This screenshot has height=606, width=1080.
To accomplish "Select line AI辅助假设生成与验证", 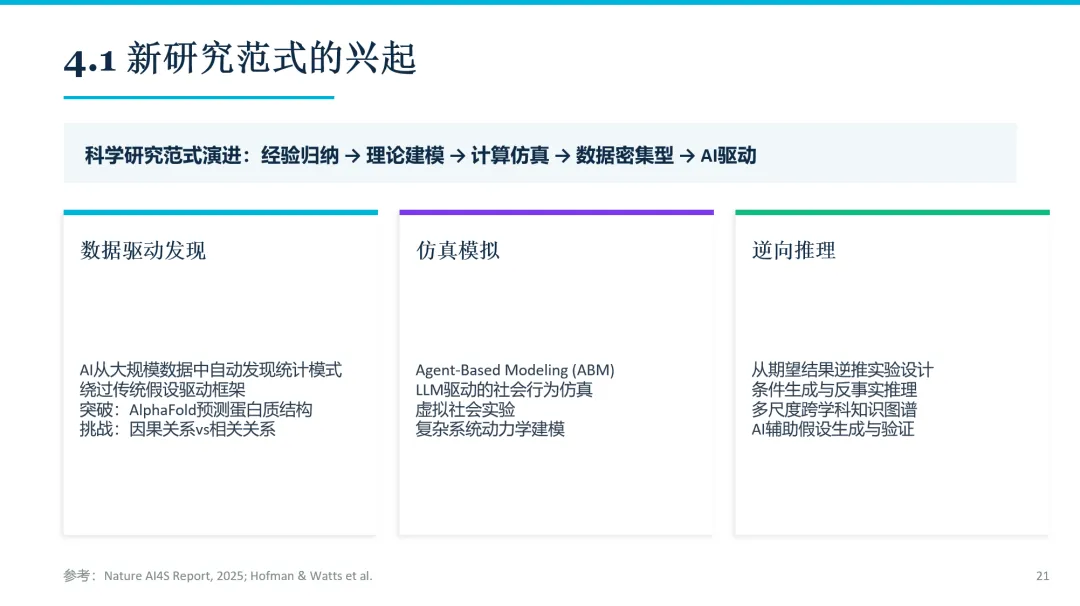I will [833, 430].
